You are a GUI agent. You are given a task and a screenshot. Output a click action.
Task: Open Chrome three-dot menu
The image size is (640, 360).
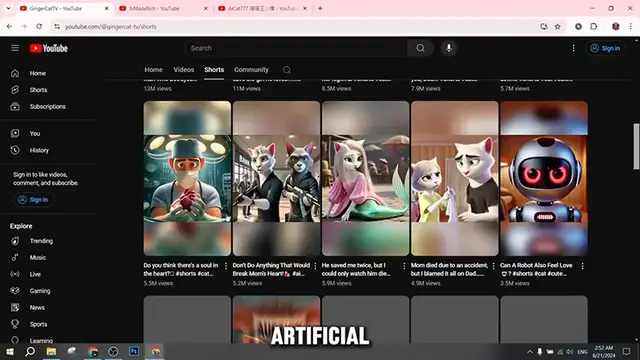coord(631,27)
